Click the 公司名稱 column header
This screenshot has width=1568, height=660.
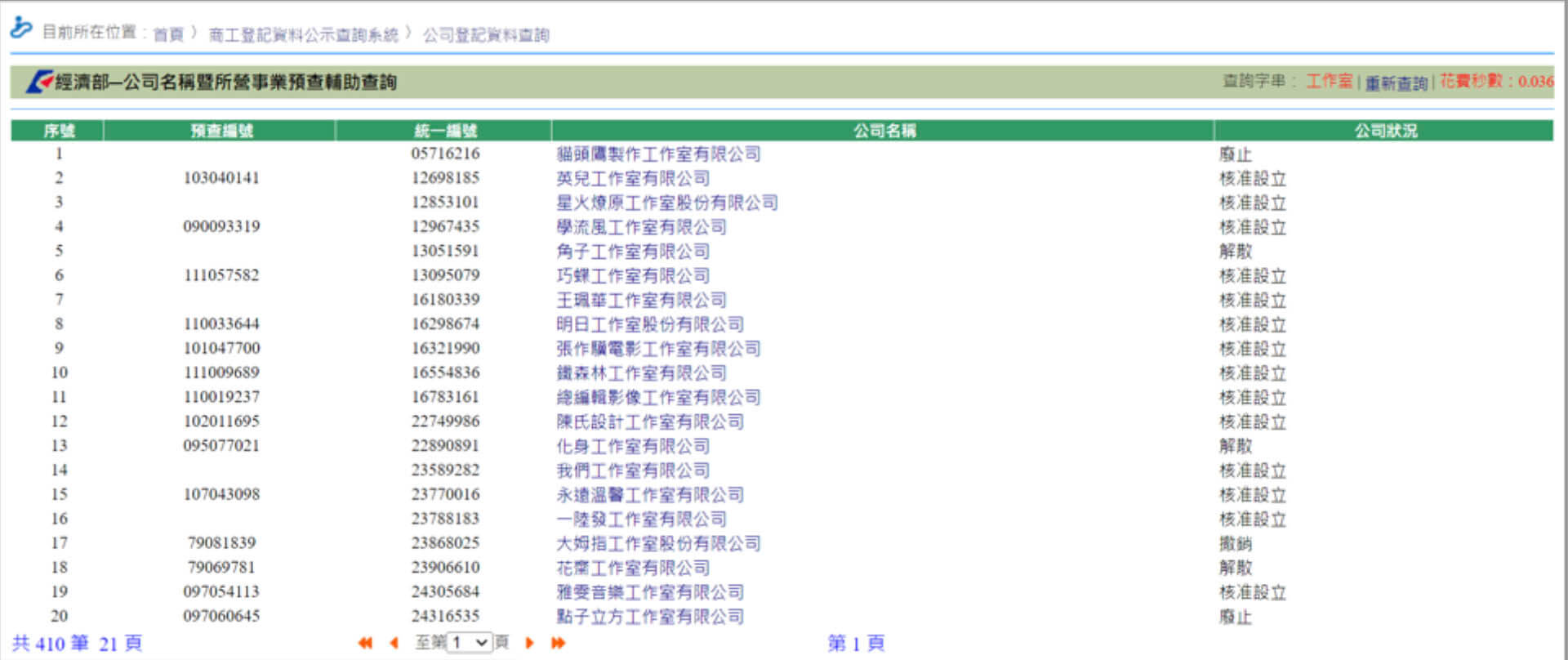coord(884,131)
